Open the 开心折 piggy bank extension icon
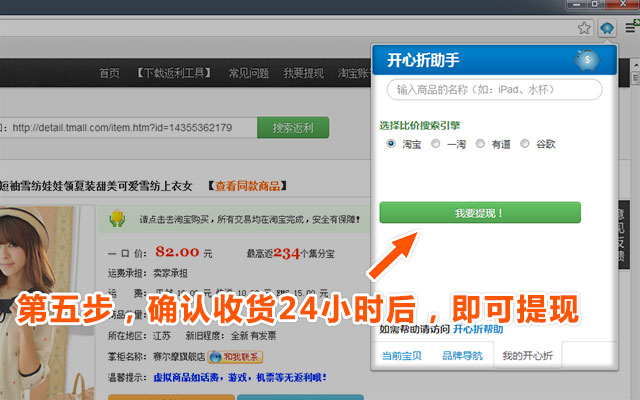Screen dimensions: 640x400 tap(607, 28)
